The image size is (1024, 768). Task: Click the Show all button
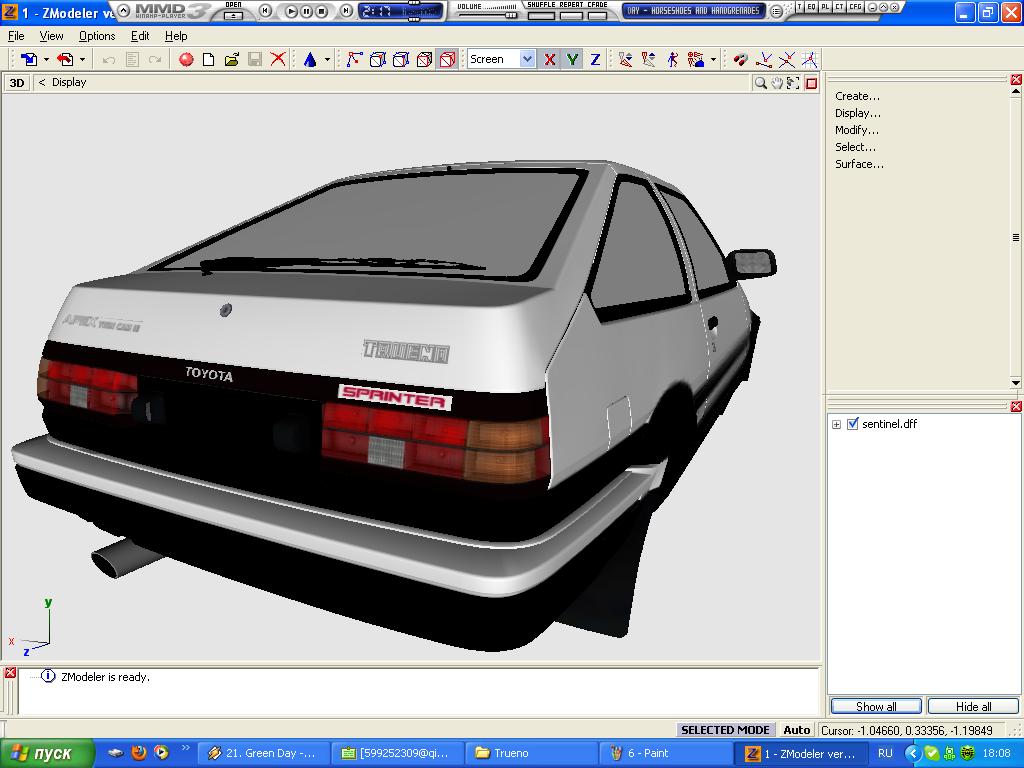coord(875,706)
